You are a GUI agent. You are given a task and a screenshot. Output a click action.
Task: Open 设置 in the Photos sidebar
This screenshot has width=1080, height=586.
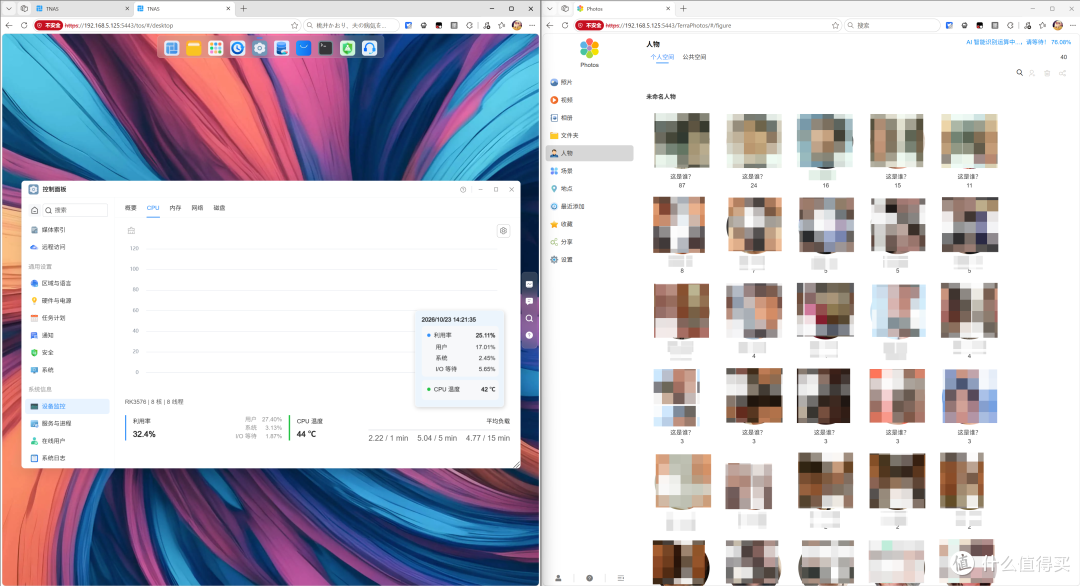click(590, 260)
